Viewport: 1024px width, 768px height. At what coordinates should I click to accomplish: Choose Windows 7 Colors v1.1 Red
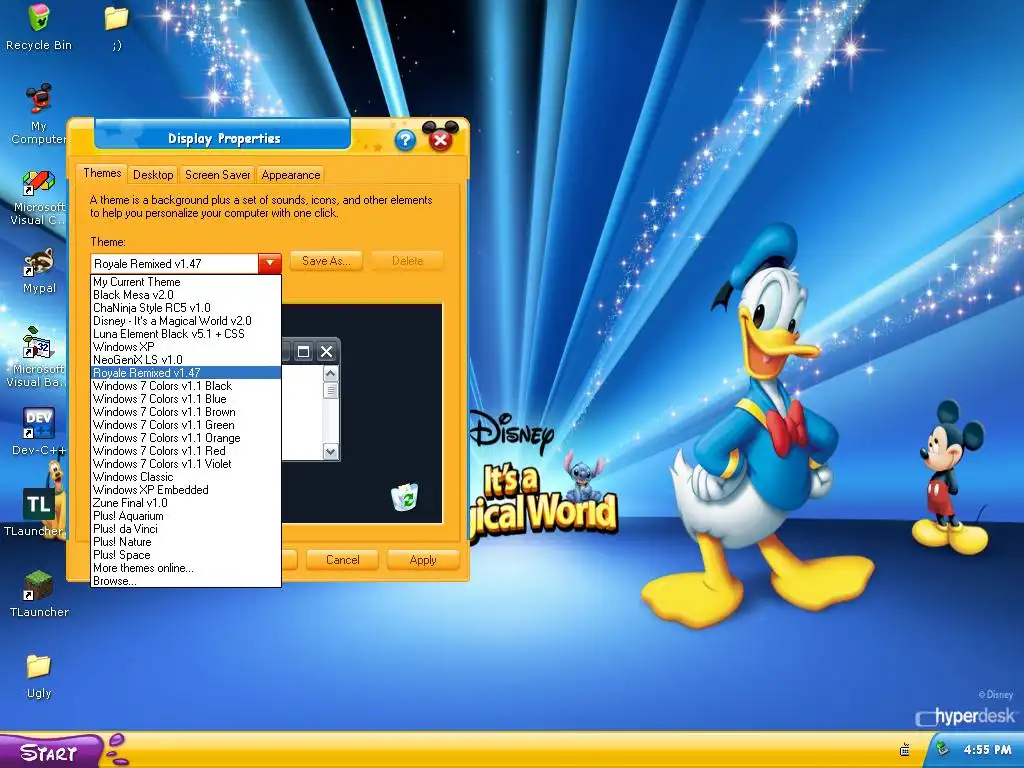(186, 451)
